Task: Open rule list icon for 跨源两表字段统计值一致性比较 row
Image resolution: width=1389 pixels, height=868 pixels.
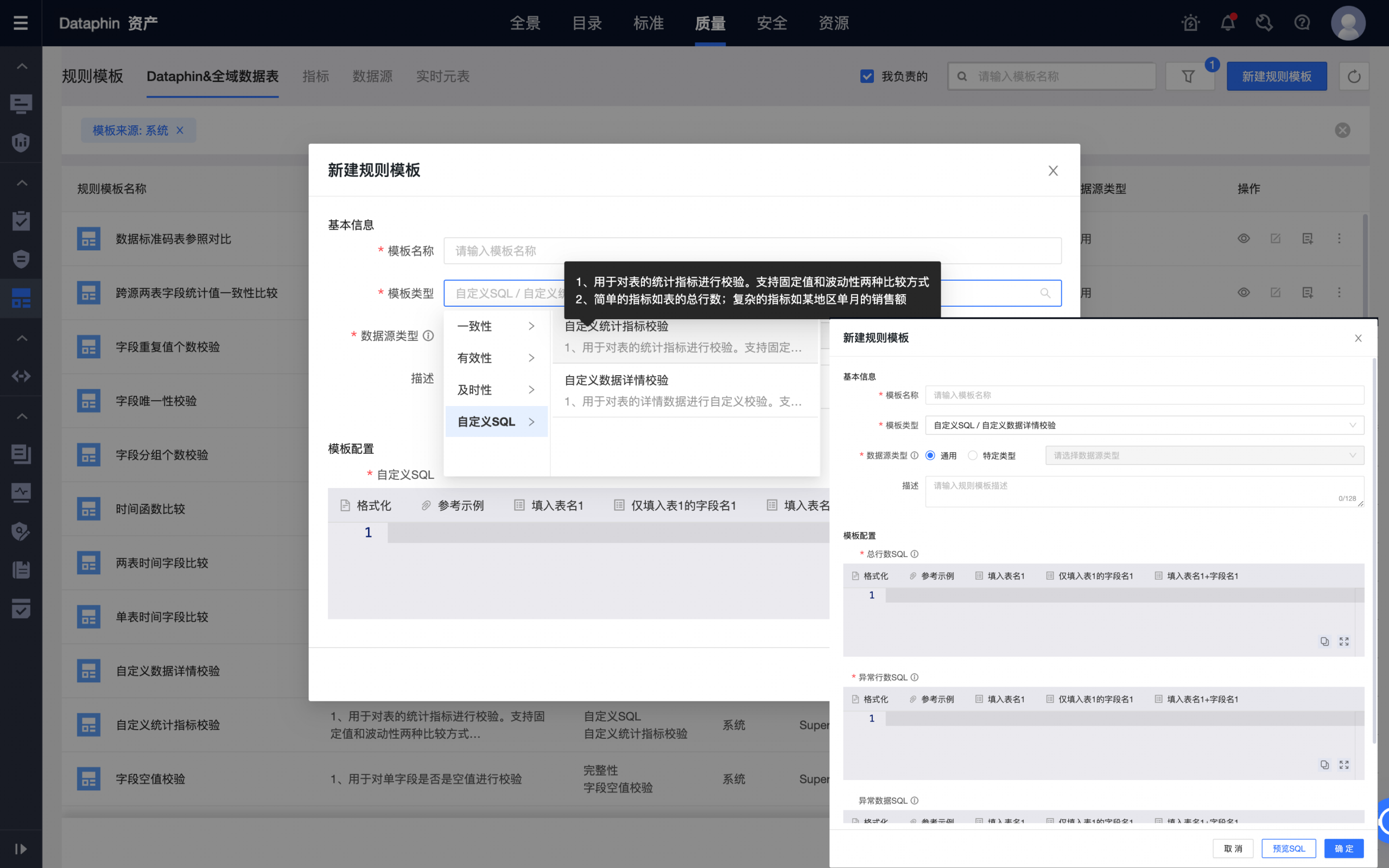Action: (x=1308, y=292)
